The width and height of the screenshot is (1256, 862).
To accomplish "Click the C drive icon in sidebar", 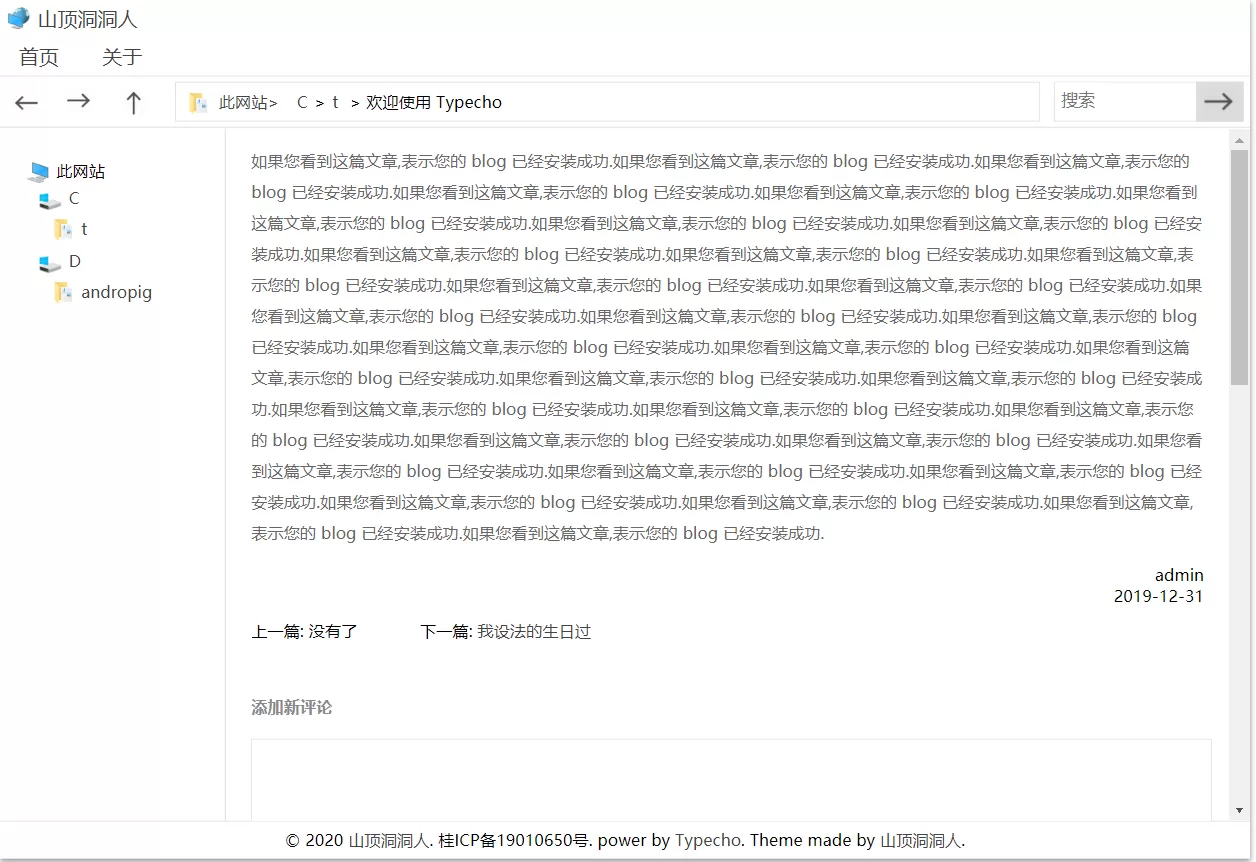I will (50, 200).
